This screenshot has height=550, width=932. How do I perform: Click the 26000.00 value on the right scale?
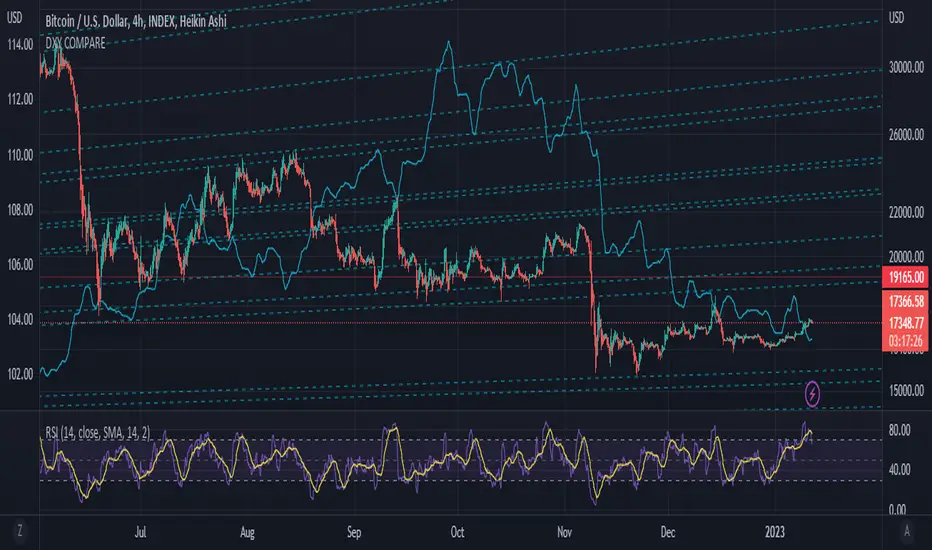click(x=906, y=134)
